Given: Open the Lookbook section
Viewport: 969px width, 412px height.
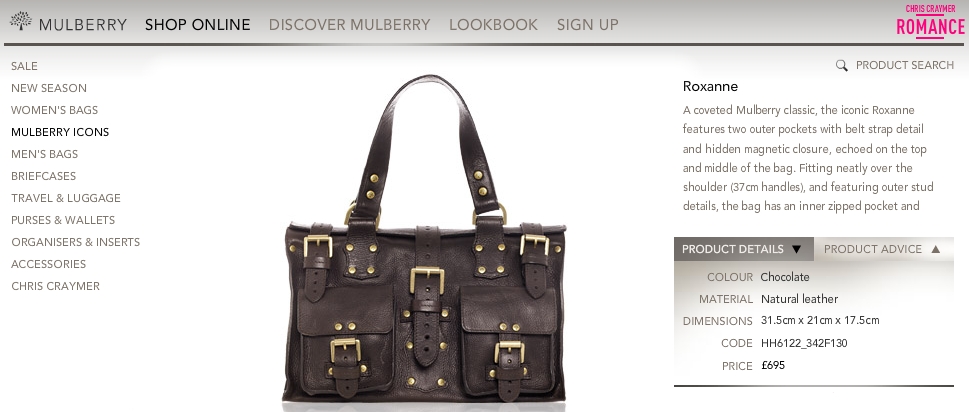Looking at the screenshot, I should click(493, 25).
